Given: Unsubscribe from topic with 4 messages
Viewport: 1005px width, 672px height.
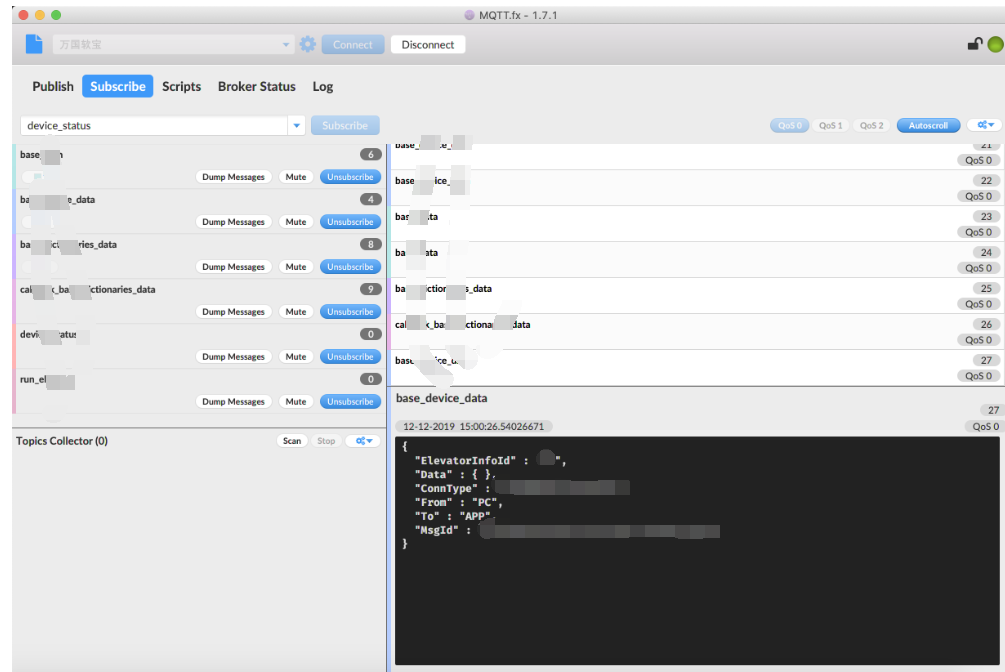Looking at the screenshot, I should pyautogui.click(x=350, y=222).
